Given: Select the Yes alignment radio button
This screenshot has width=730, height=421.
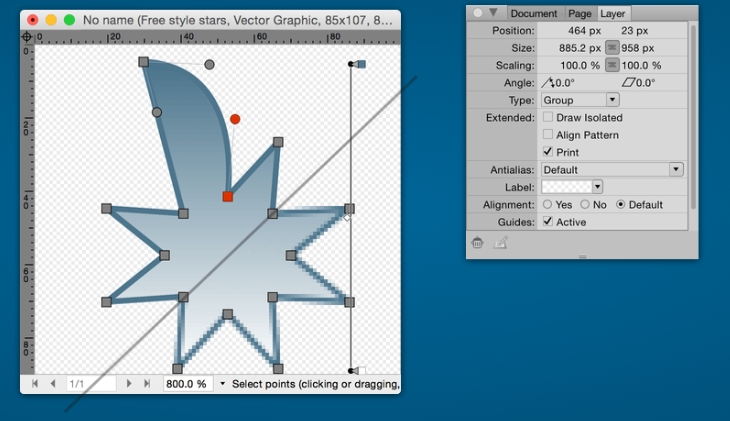Looking at the screenshot, I should pyautogui.click(x=548, y=204).
